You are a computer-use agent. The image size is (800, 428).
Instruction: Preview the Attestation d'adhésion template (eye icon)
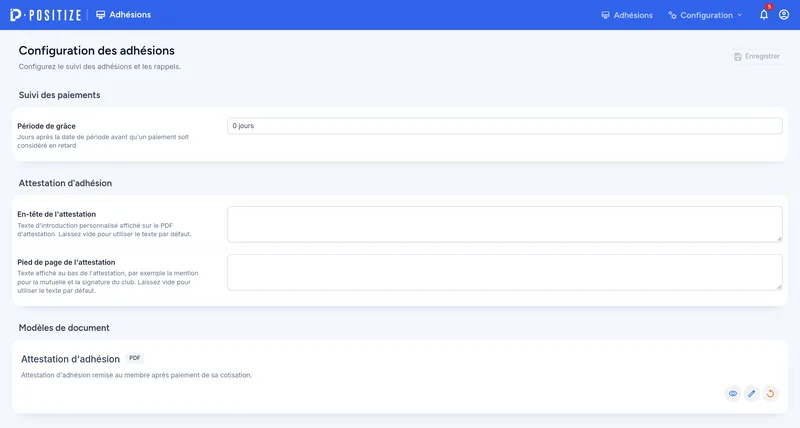tap(733, 393)
